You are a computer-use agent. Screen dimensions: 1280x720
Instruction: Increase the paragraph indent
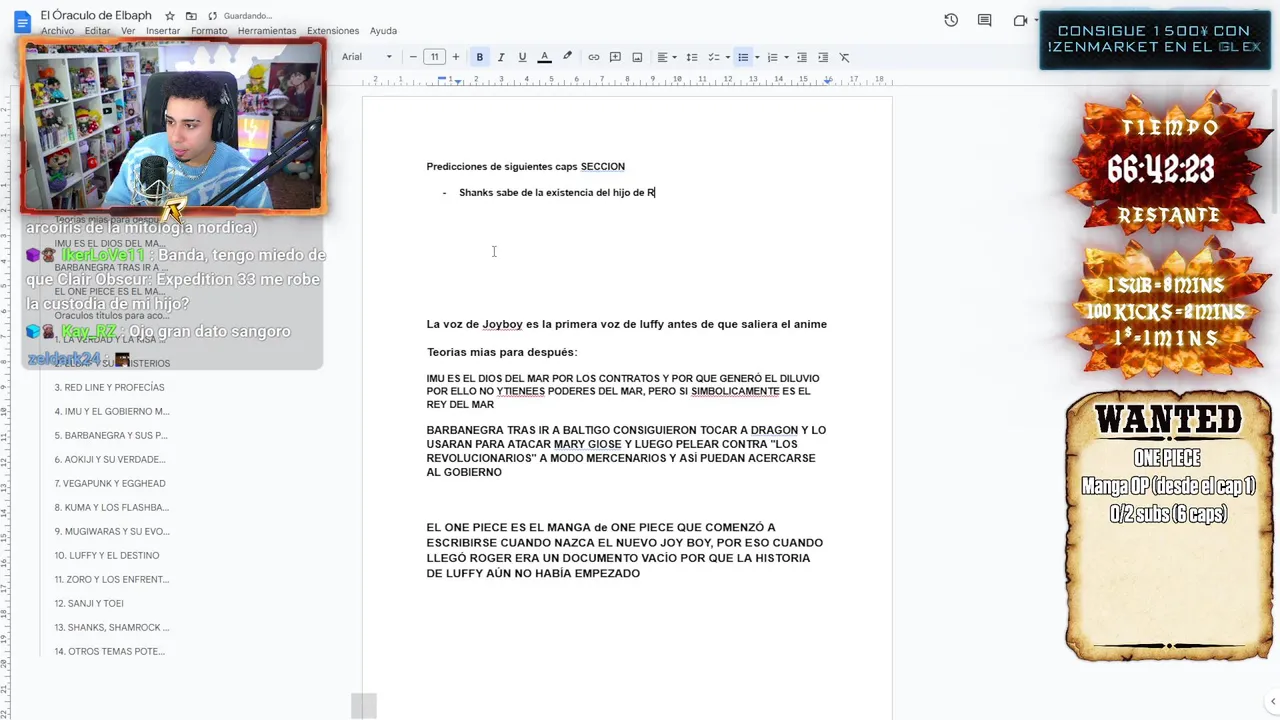pos(823,57)
